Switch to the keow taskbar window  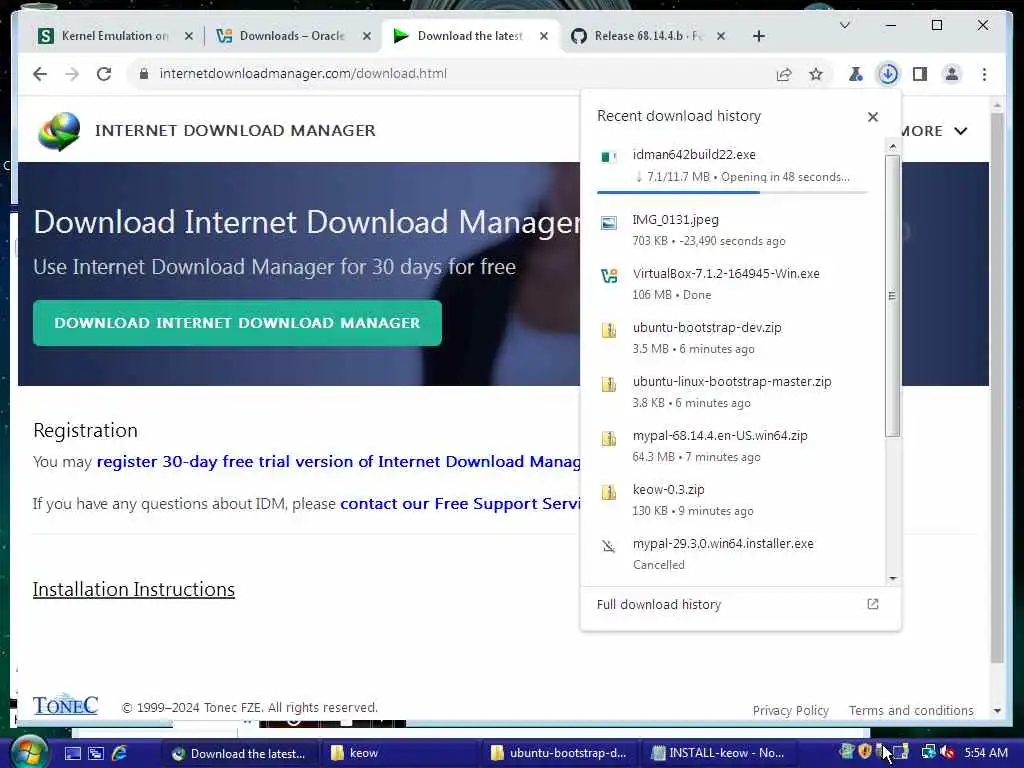(x=400, y=753)
